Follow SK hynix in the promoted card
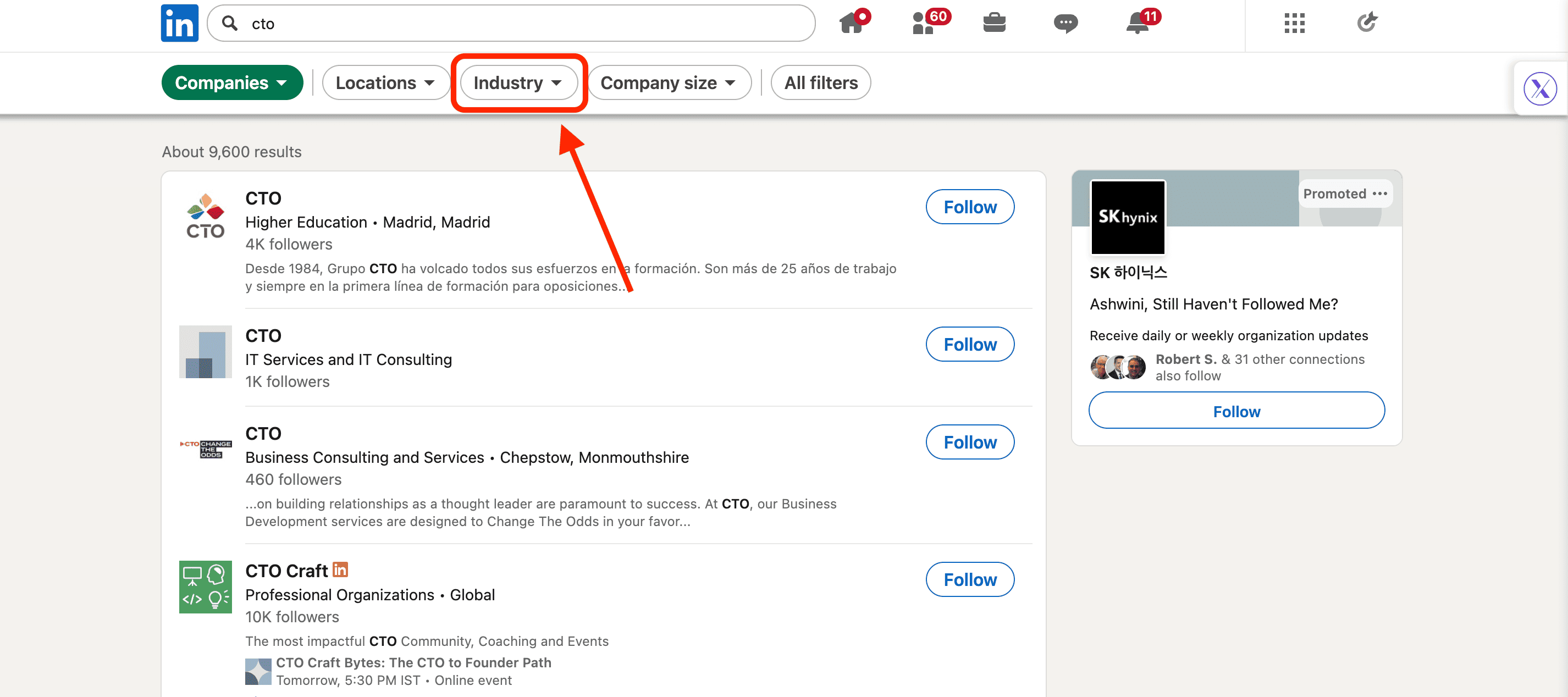This screenshot has height=697, width=1568. pos(1236,412)
